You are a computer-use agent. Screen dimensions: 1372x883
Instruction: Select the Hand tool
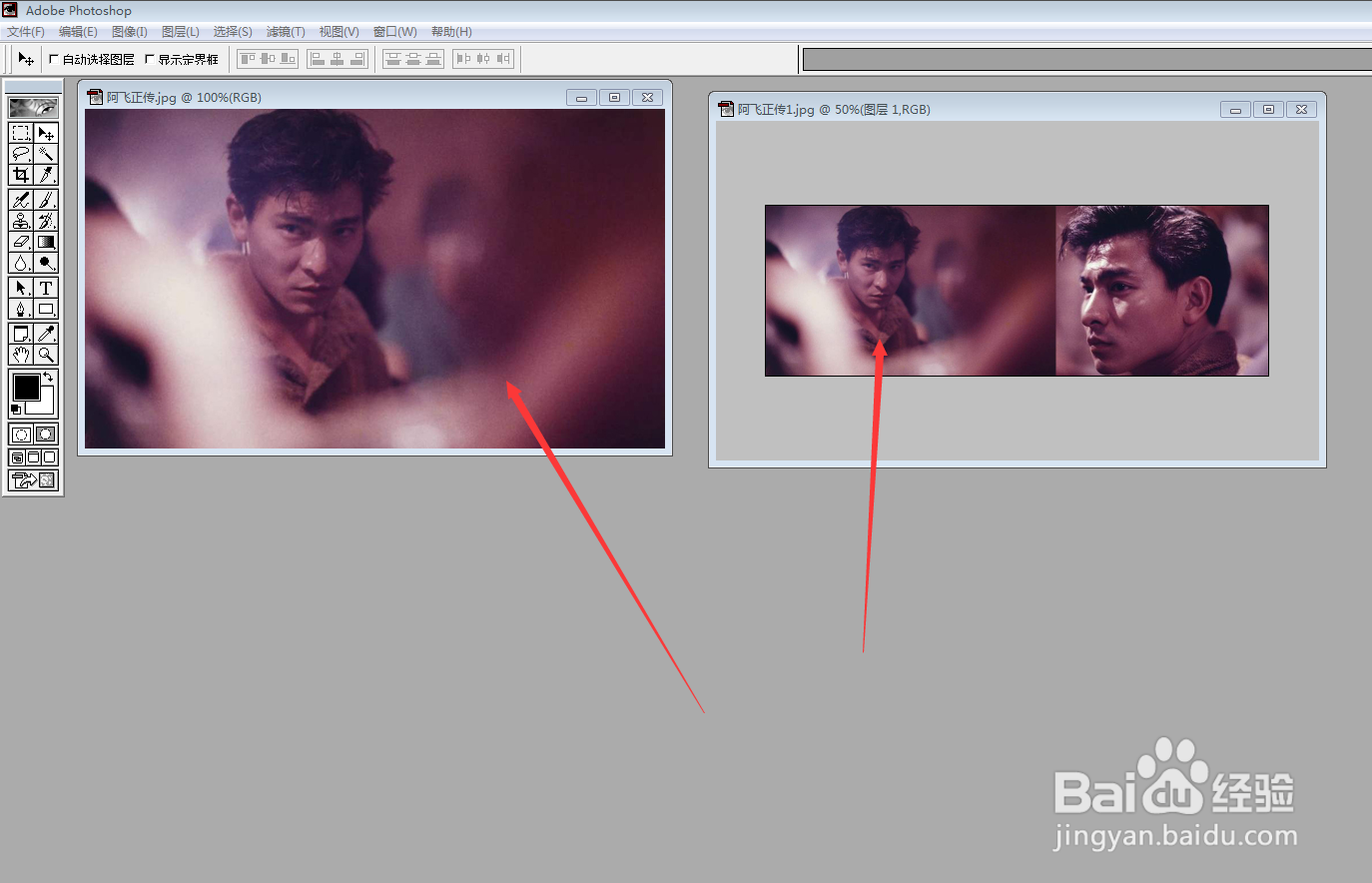pyautogui.click(x=21, y=355)
